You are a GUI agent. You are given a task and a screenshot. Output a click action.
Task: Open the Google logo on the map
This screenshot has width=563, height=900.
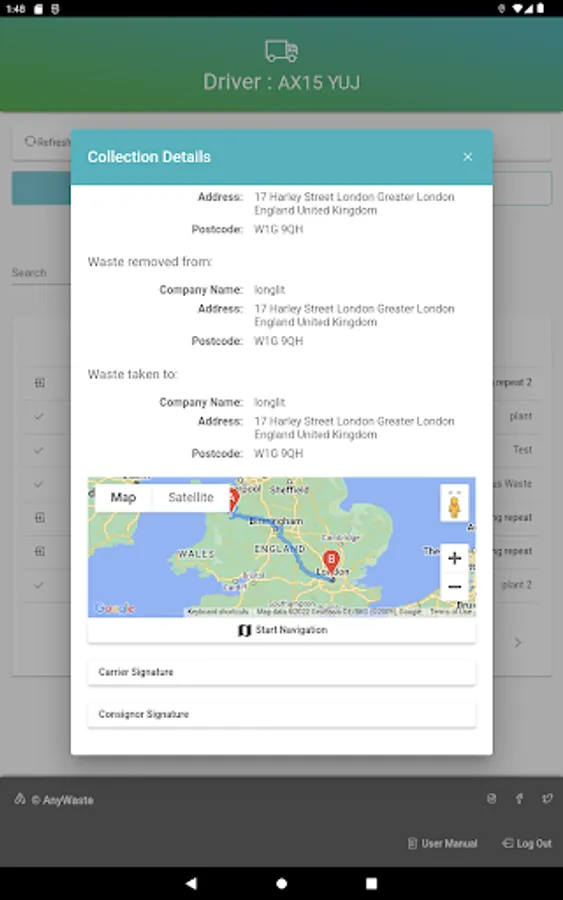pos(115,608)
